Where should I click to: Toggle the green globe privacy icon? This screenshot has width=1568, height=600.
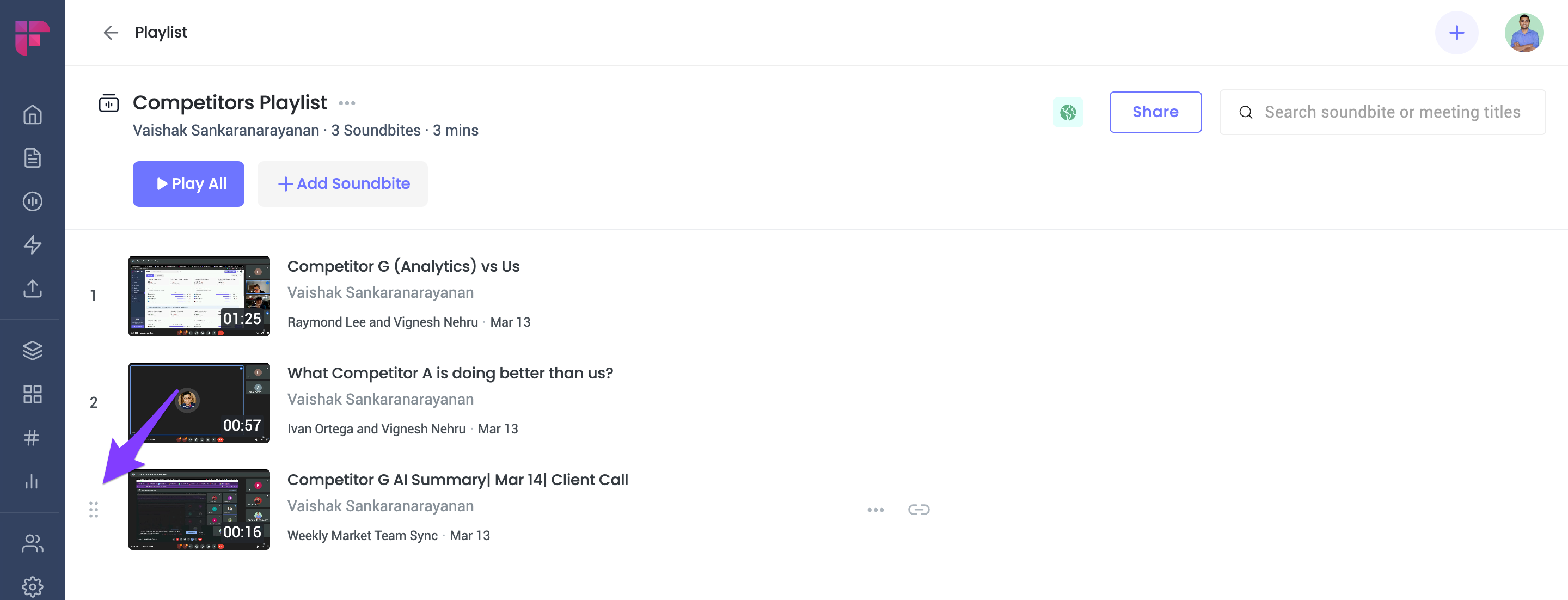pos(1068,112)
